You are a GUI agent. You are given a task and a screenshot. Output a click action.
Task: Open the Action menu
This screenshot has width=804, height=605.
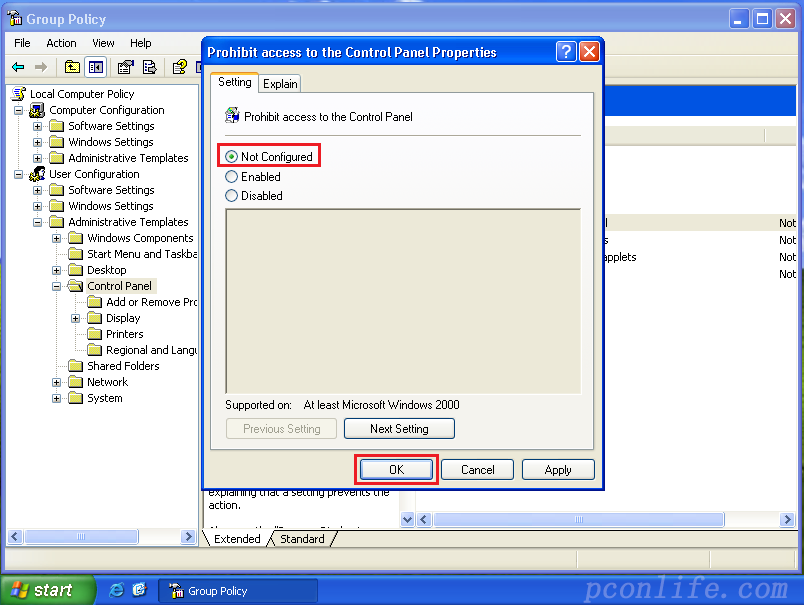click(x=61, y=43)
